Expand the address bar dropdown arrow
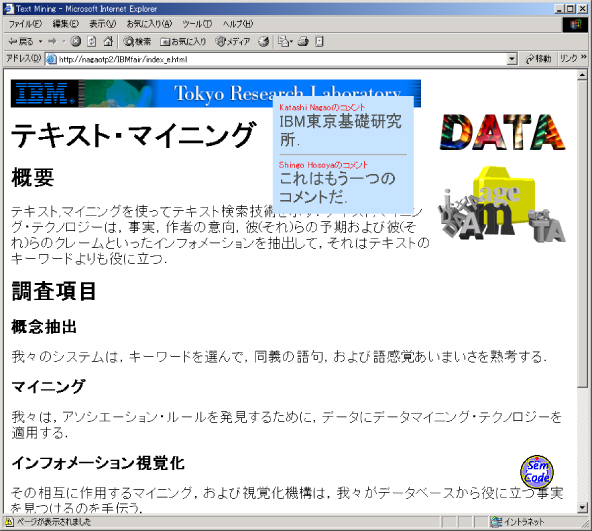Image resolution: width=592 pixels, height=531 pixels. [512, 59]
